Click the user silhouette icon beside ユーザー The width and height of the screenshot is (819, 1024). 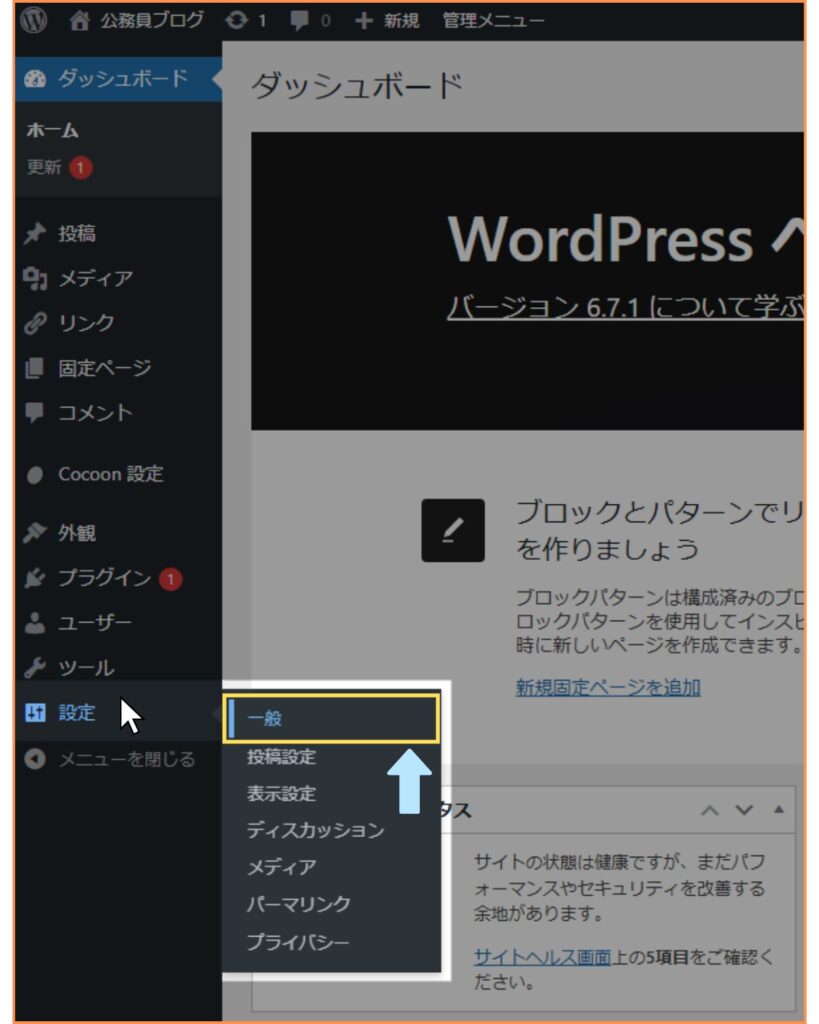(x=35, y=622)
